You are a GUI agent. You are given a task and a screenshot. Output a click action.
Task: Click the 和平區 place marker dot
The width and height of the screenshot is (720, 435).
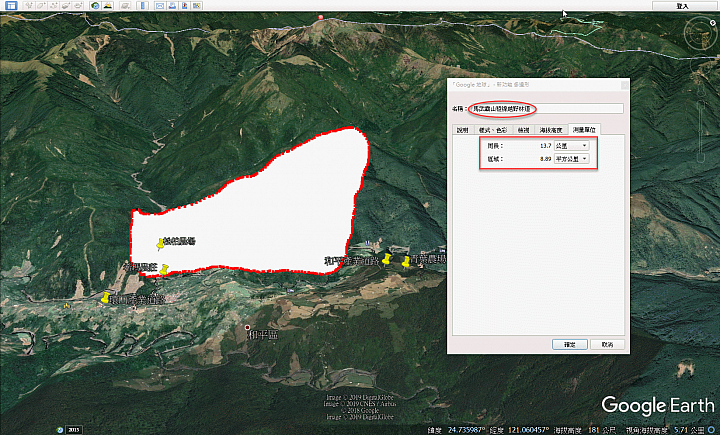pos(248,327)
